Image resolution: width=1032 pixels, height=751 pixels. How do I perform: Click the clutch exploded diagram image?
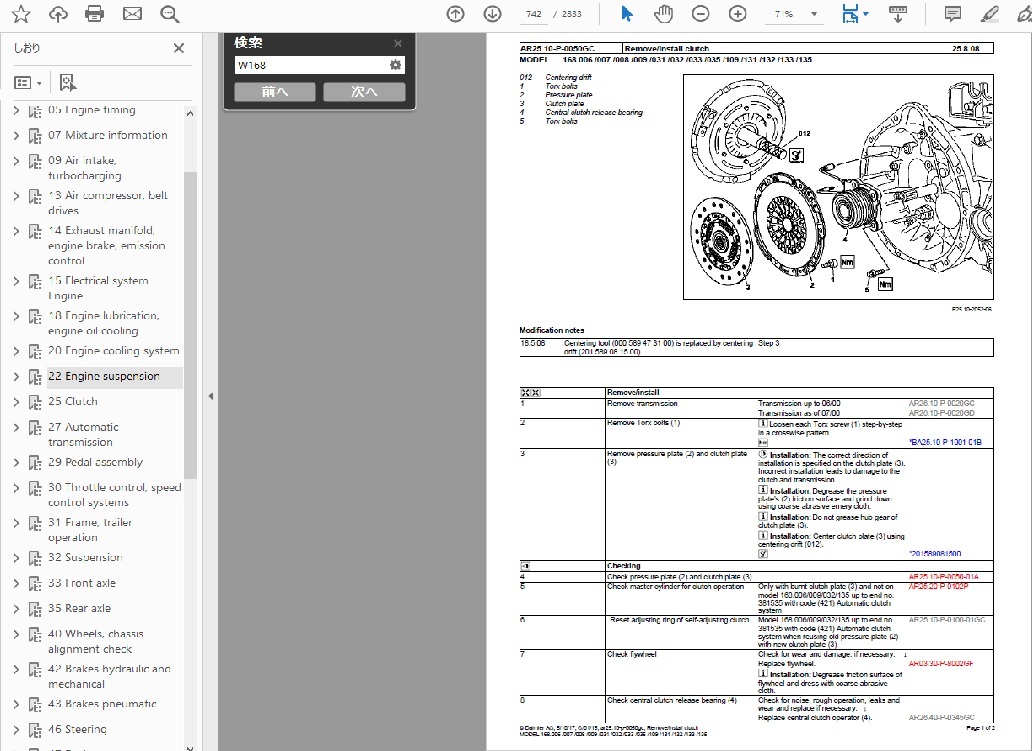pyautogui.click(x=838, y=187)
